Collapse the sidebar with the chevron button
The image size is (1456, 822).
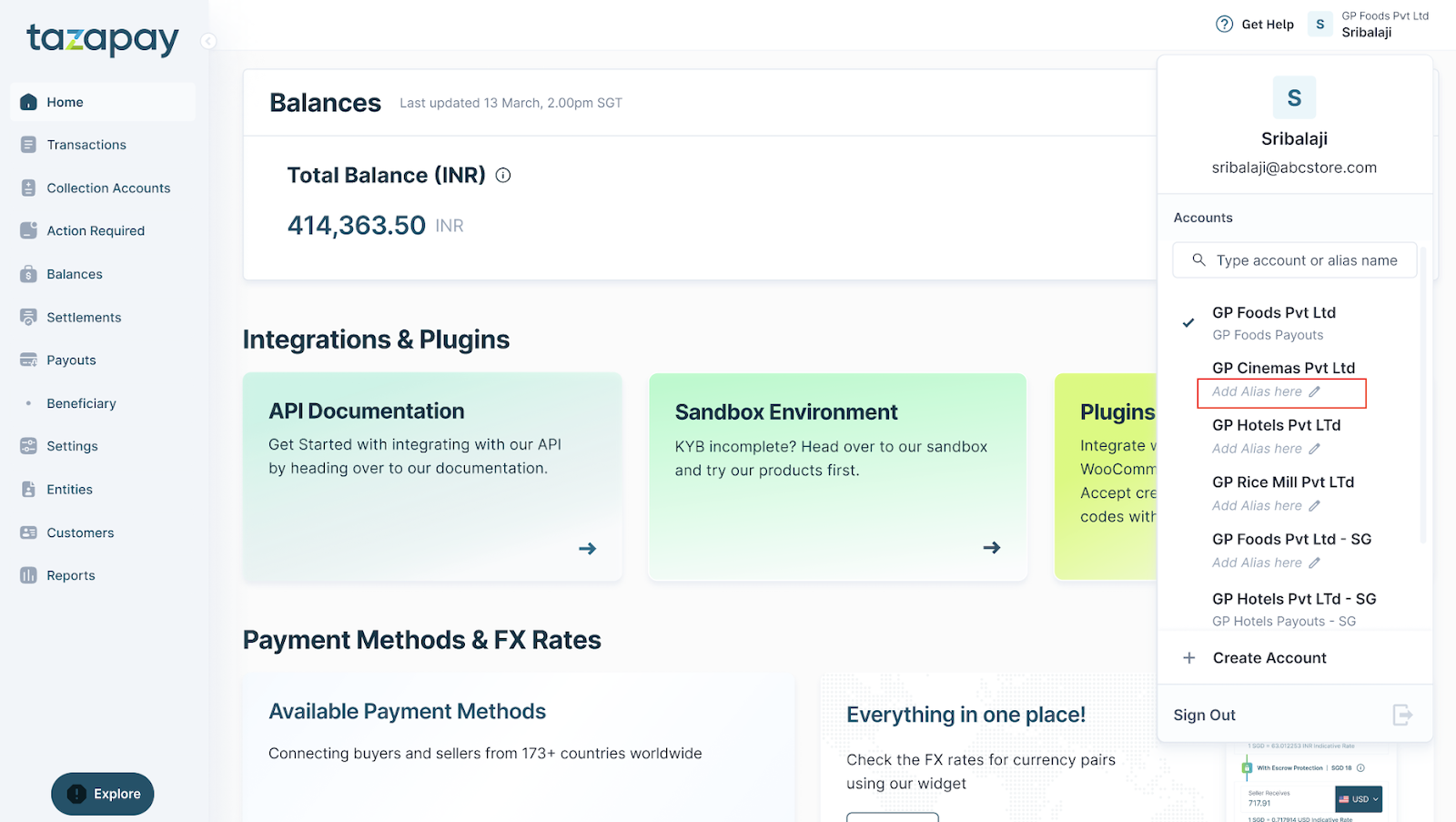pyautogui.click(x=208, y=41)
